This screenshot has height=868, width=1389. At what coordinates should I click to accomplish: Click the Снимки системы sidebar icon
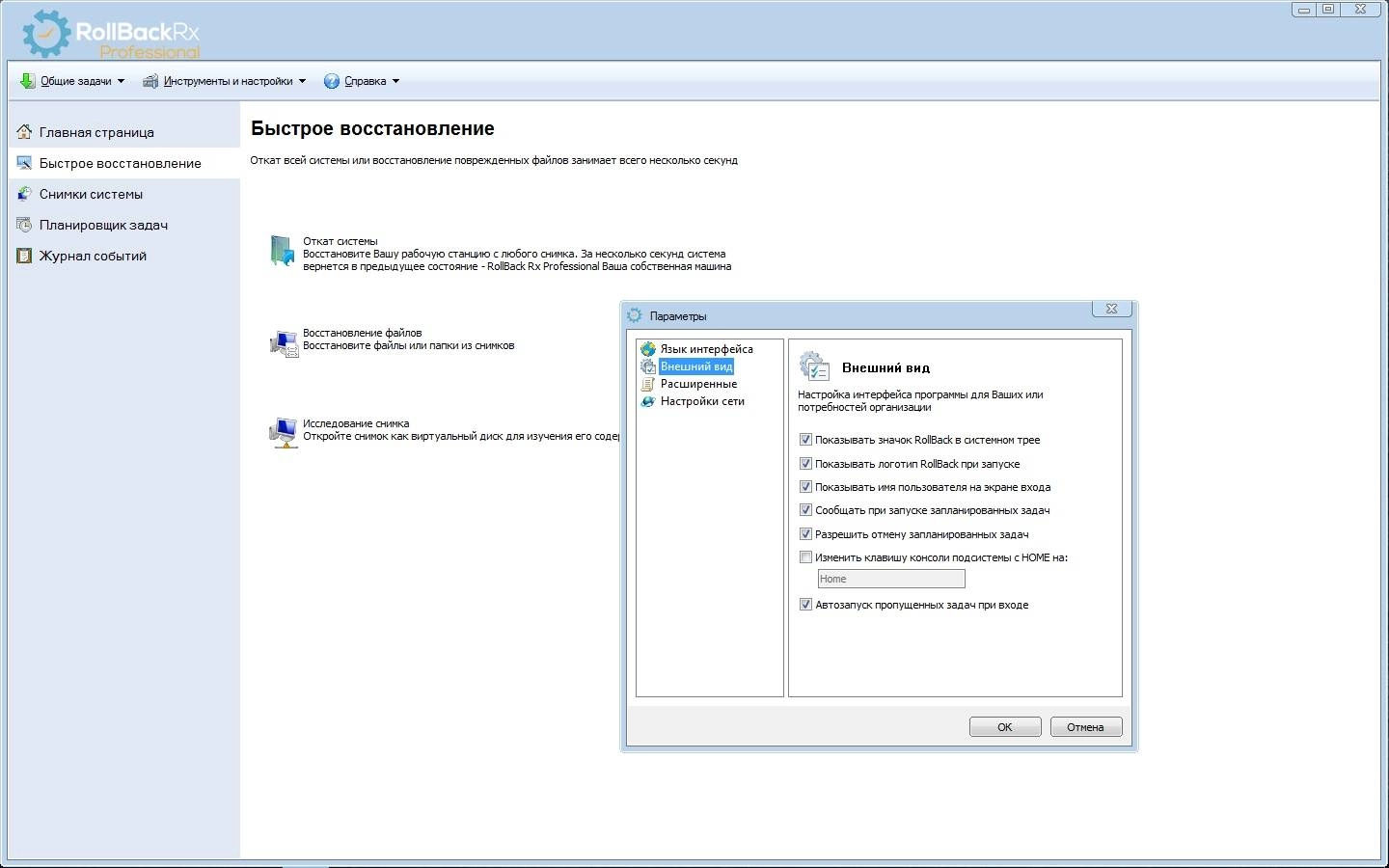pos(24,194)
